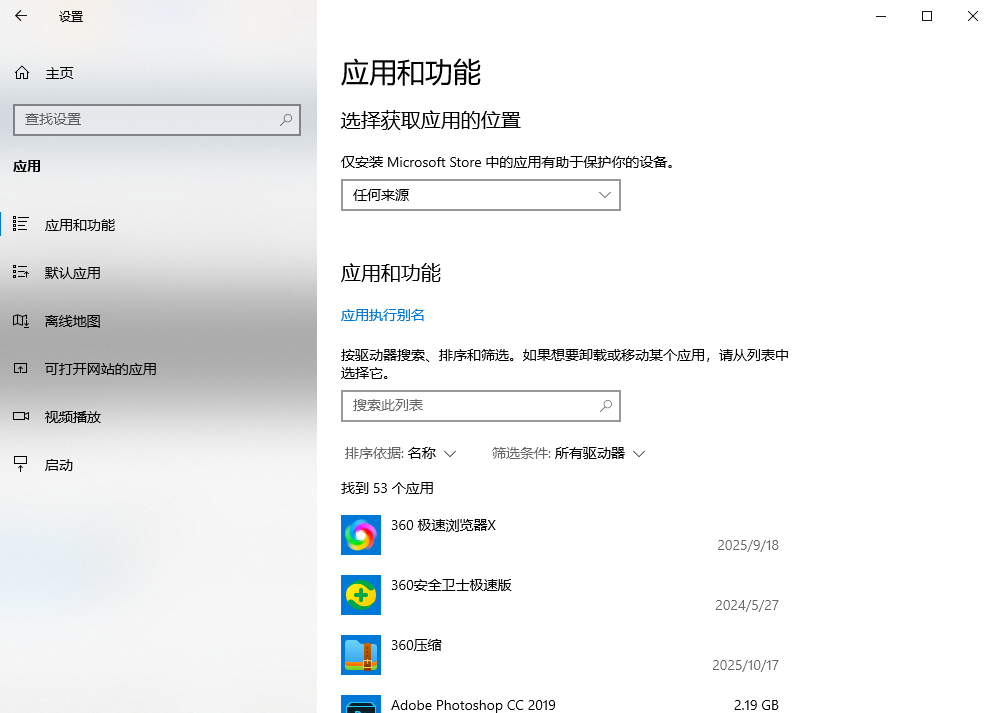Open the 筛选条件 所有驱动器 dropdown
The height and width of the screenshot is (713, 990).
tap(600, 453)
